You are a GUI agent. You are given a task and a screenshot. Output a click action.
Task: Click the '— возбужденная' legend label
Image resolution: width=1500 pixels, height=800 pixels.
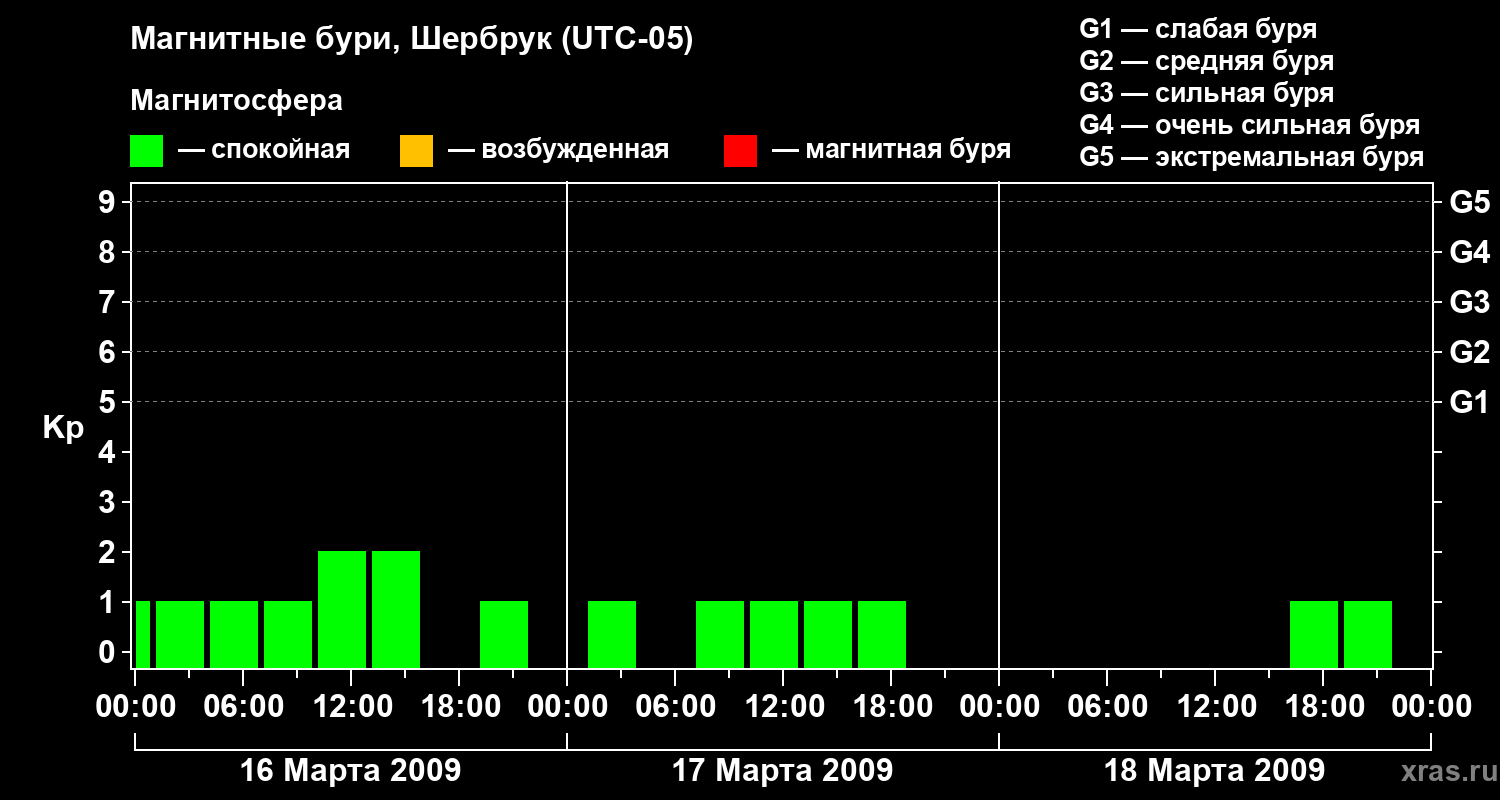coord(558,150)
